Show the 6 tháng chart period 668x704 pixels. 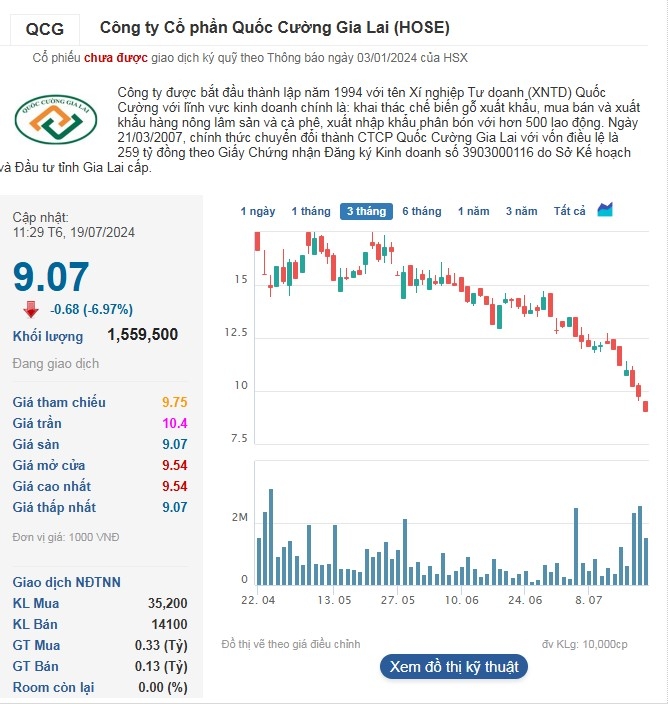tap(421, 211)
